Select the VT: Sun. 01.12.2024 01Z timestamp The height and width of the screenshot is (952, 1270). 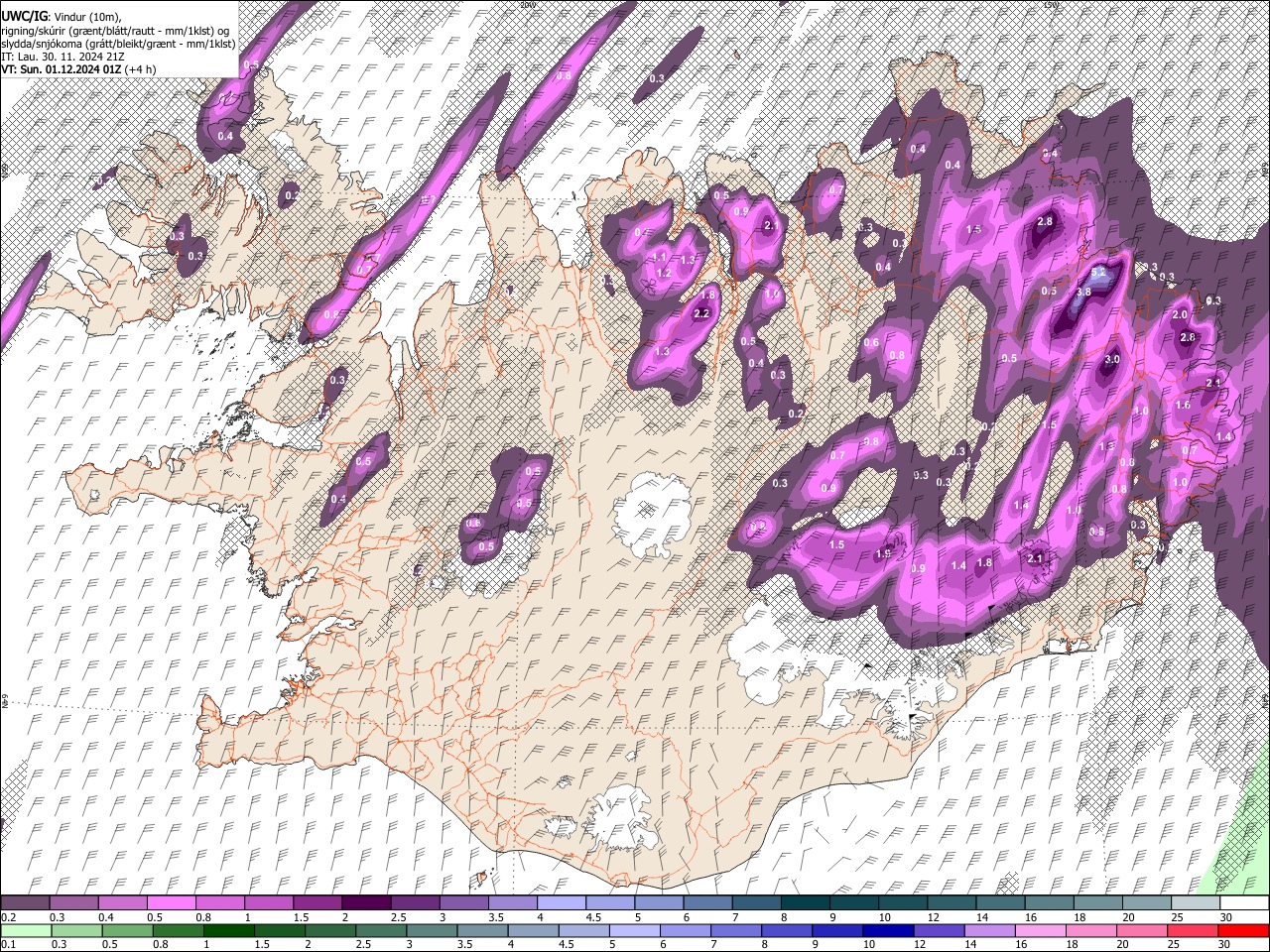pos(61,69)
